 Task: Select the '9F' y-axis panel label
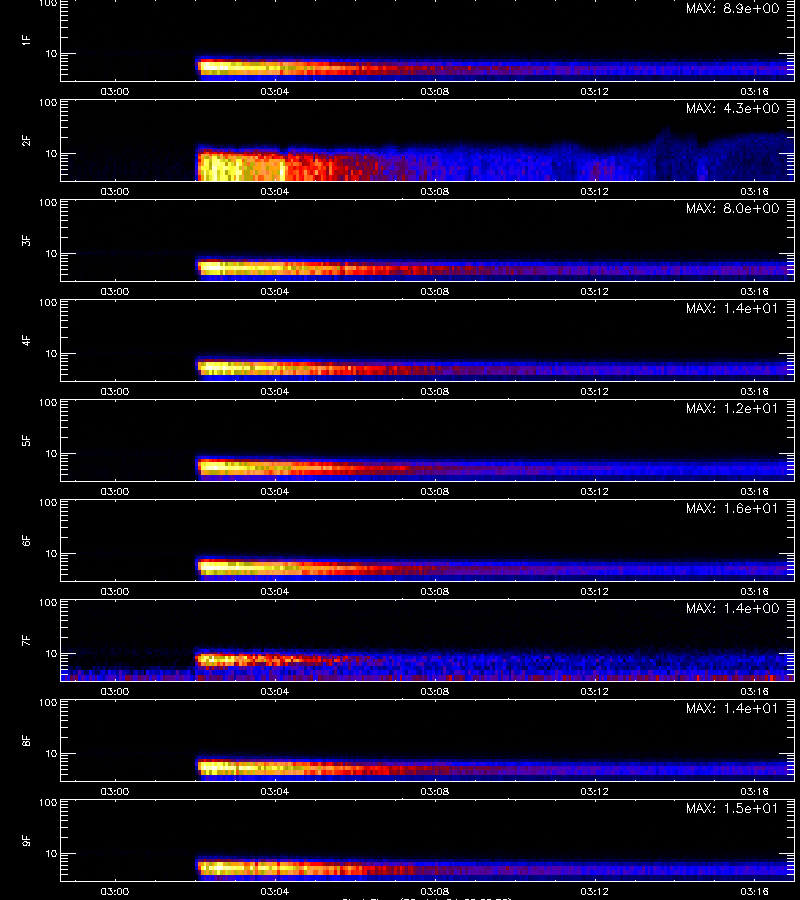[x=26, y=840]
